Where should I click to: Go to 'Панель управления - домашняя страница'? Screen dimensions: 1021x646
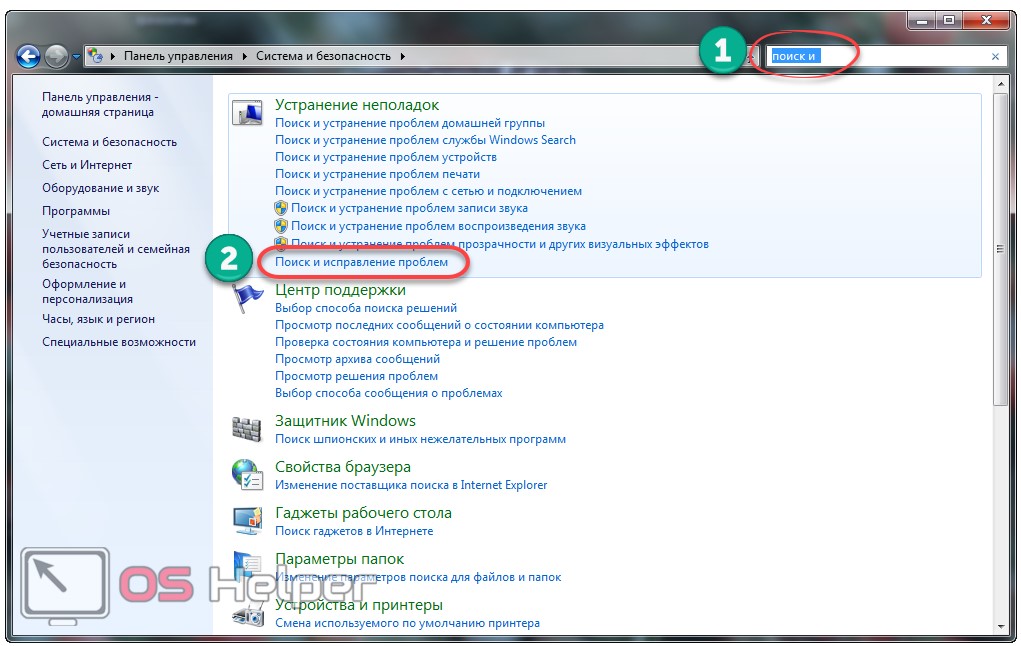click(100, 105)
